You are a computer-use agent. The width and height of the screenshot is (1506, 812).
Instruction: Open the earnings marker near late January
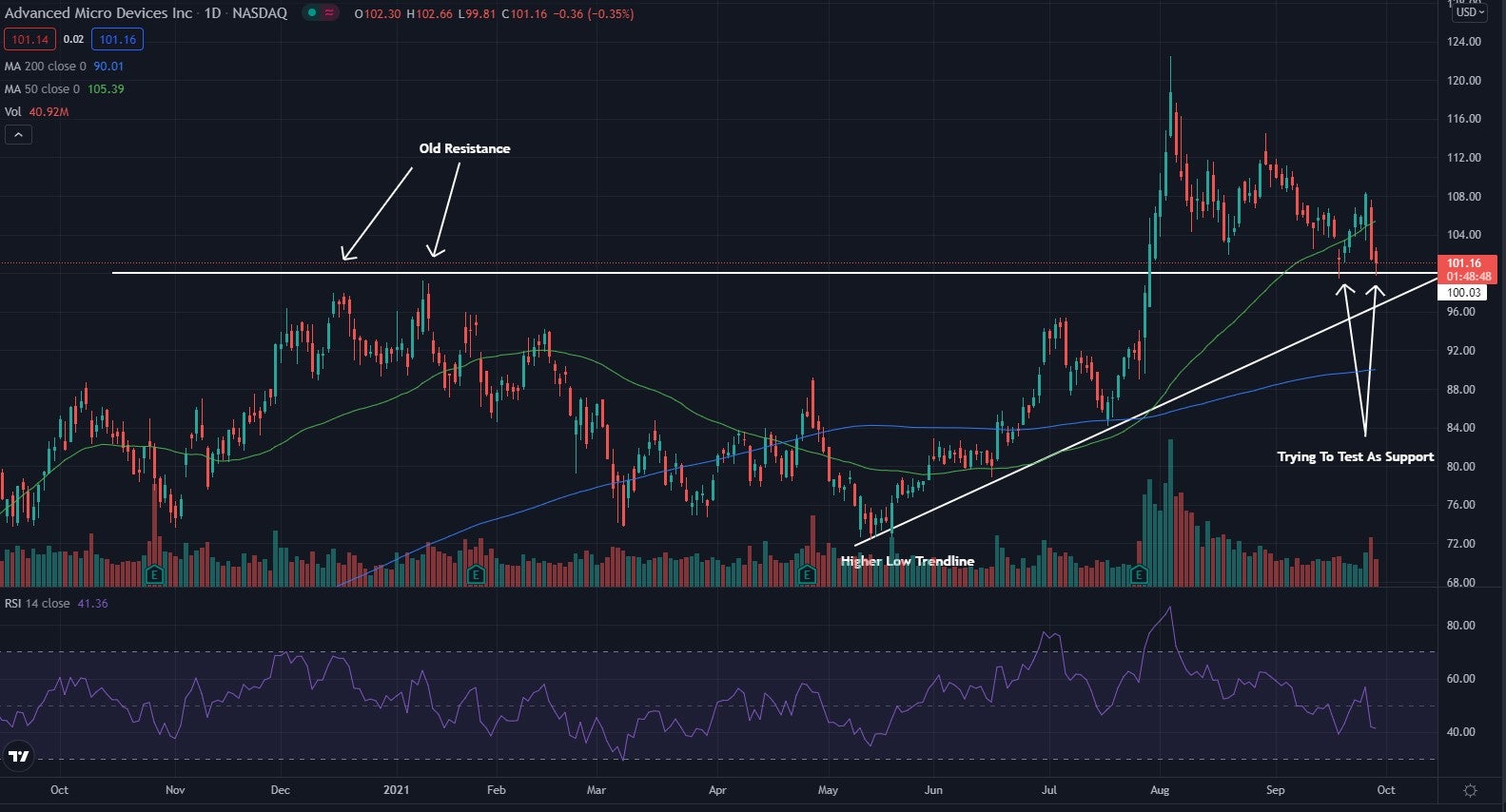point(477,574)
